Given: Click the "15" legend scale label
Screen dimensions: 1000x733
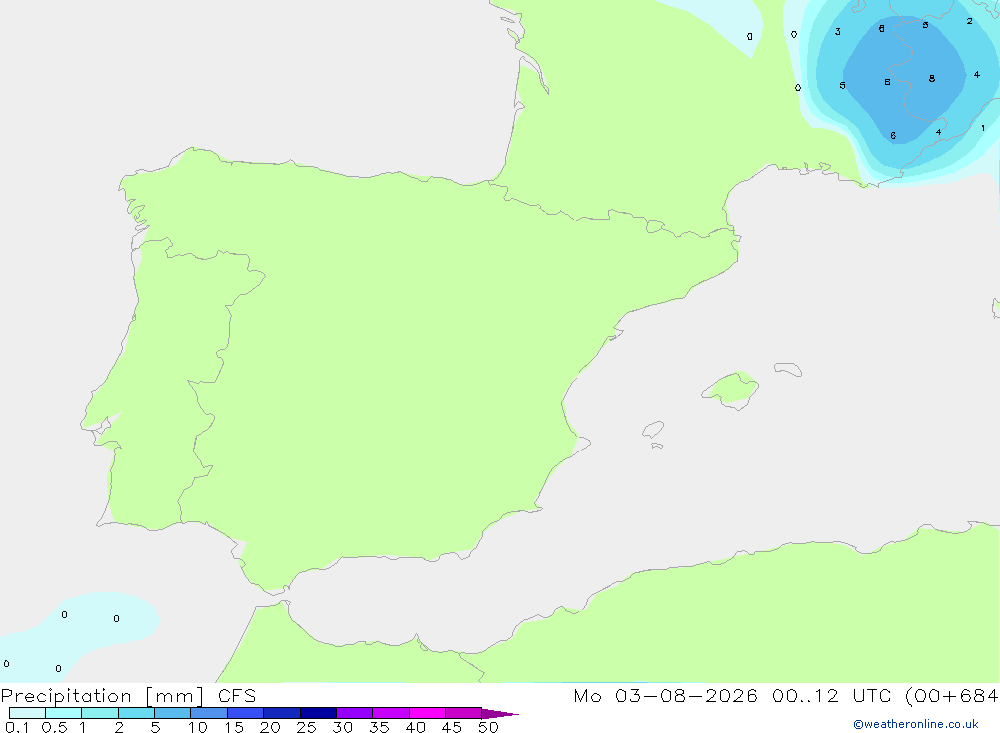Looking at the screenshot, I should pos(234,727).
